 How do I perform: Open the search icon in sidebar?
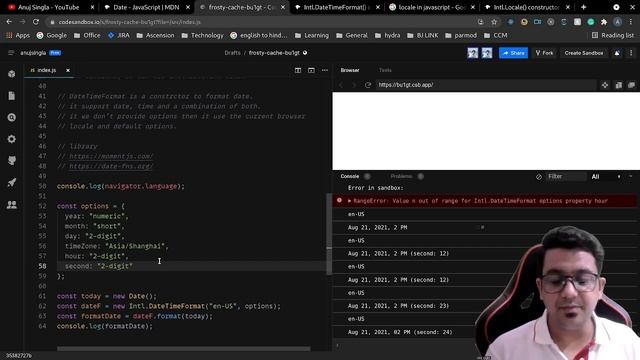tap(12, 118)
